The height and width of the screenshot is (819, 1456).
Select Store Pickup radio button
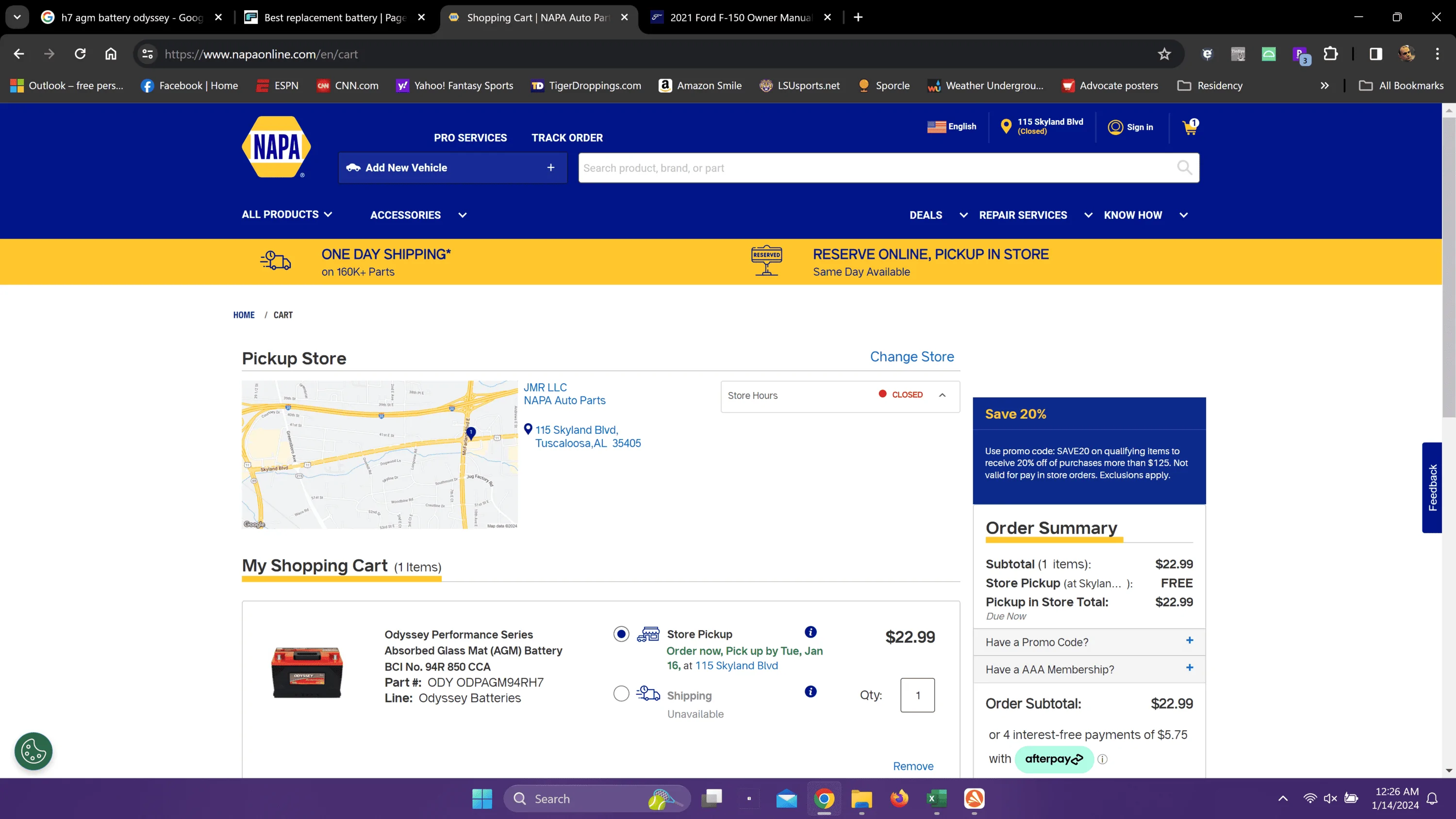tap(621, 634)
